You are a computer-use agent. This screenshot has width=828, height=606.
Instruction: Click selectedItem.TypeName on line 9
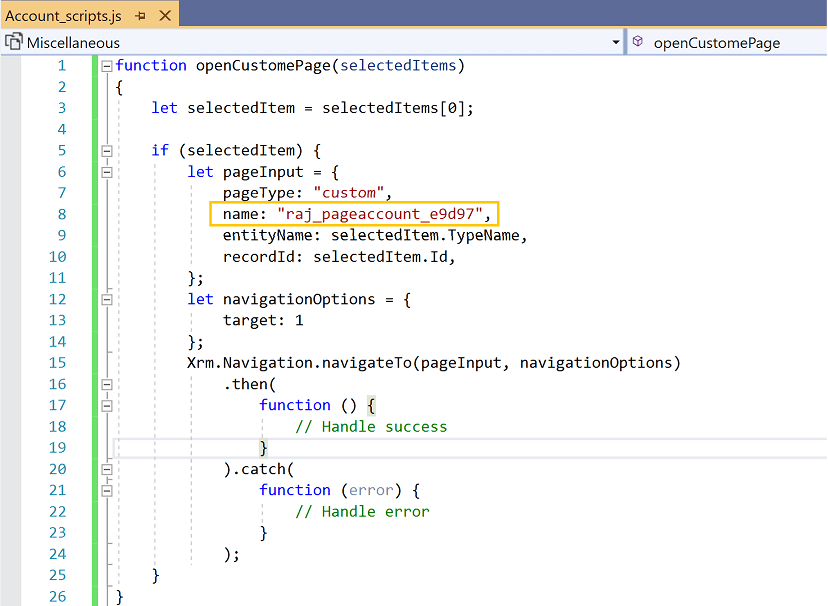(425, 235)
